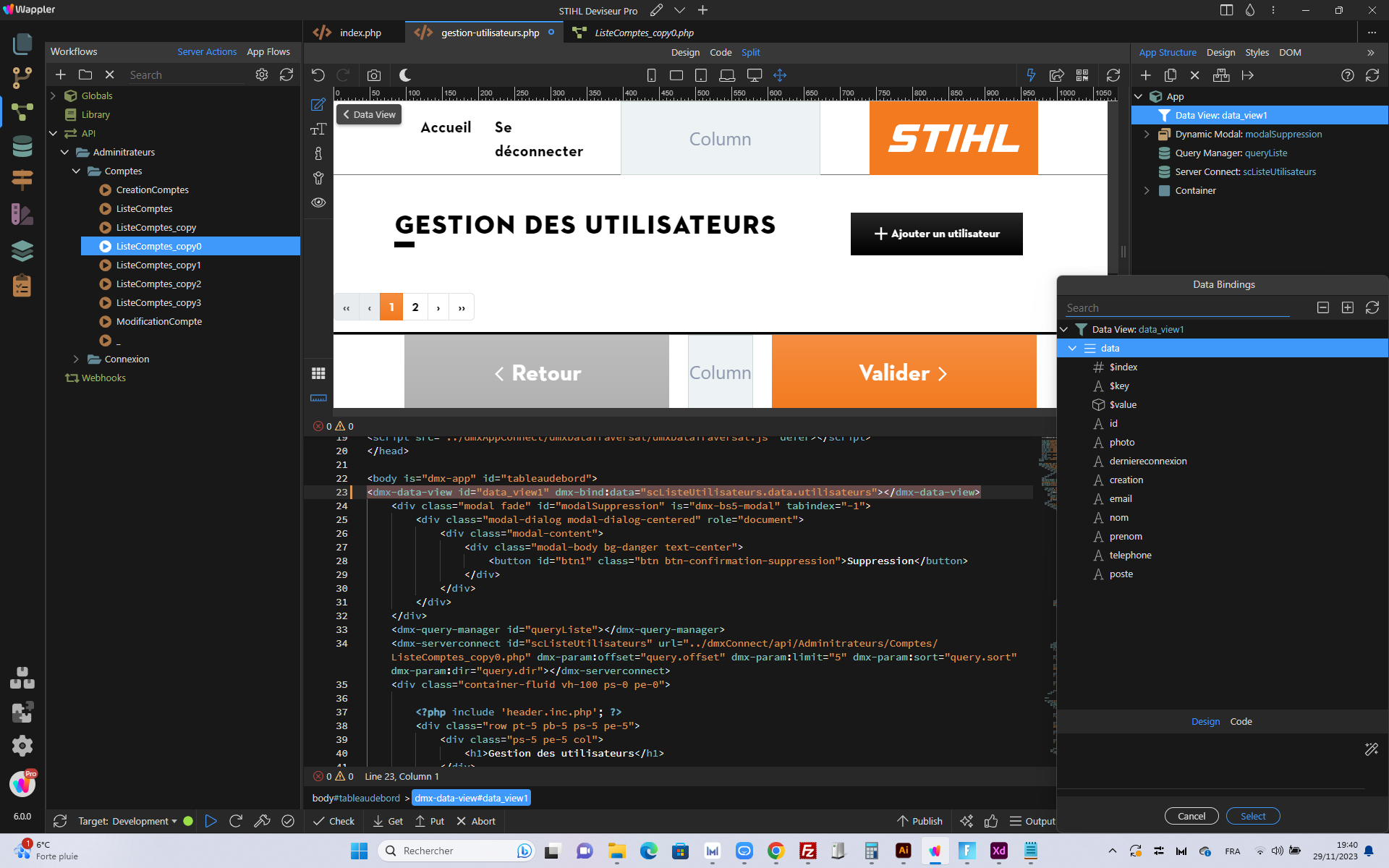Click the undo arrow in design toolbar
Image resolution: width=1389 pixels, height=868 pixels.
pos(318,75)
